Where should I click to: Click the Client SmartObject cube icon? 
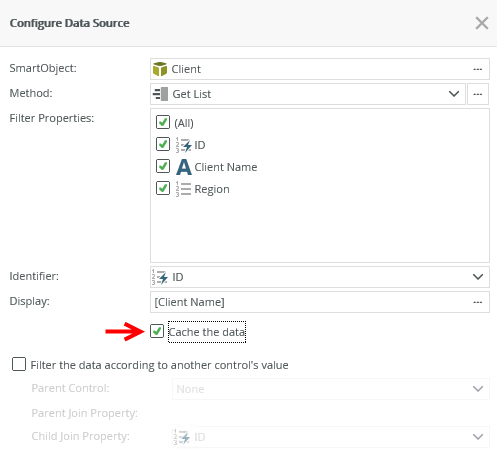tap(160, 69)
